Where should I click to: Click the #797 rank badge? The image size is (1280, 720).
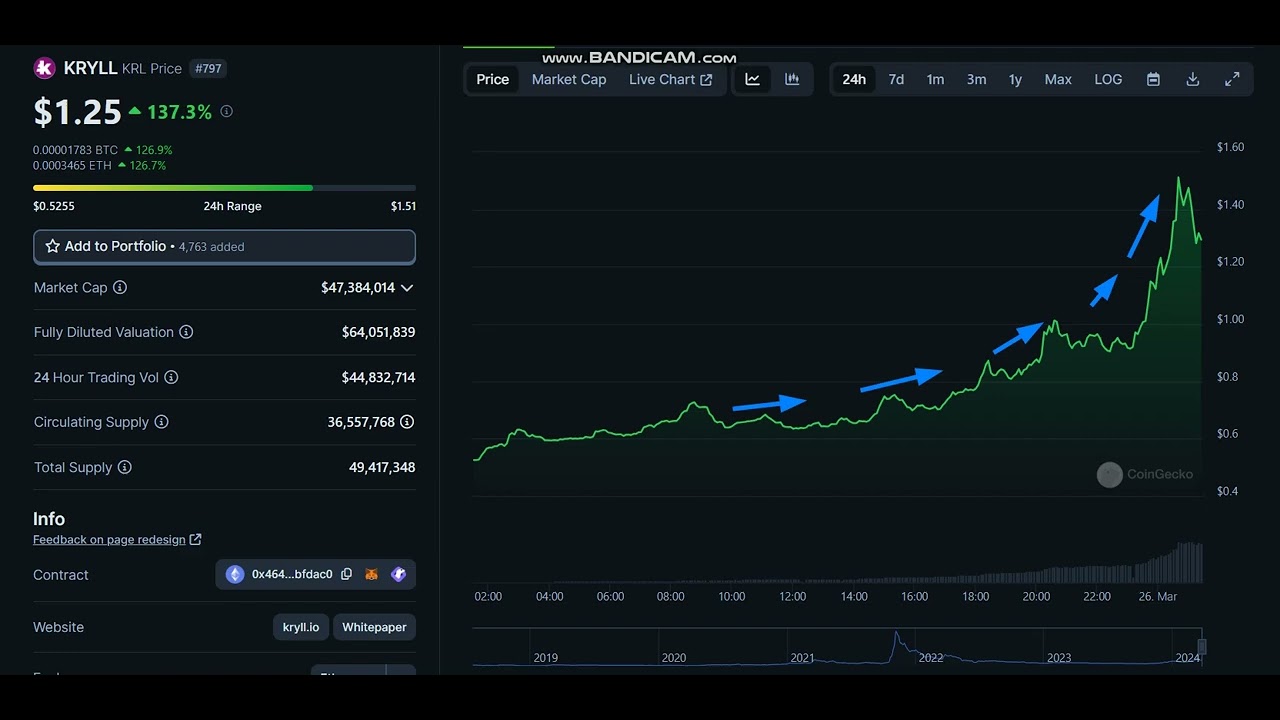[209, 69]
